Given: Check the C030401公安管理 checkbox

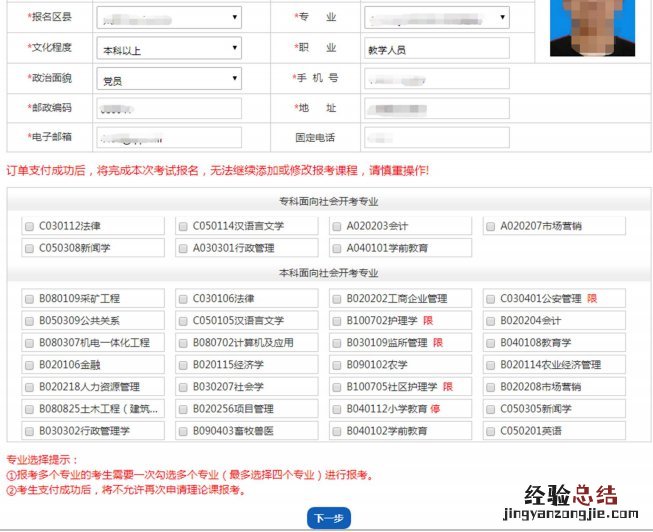Looking at the screenshot, I should (491, 299).
